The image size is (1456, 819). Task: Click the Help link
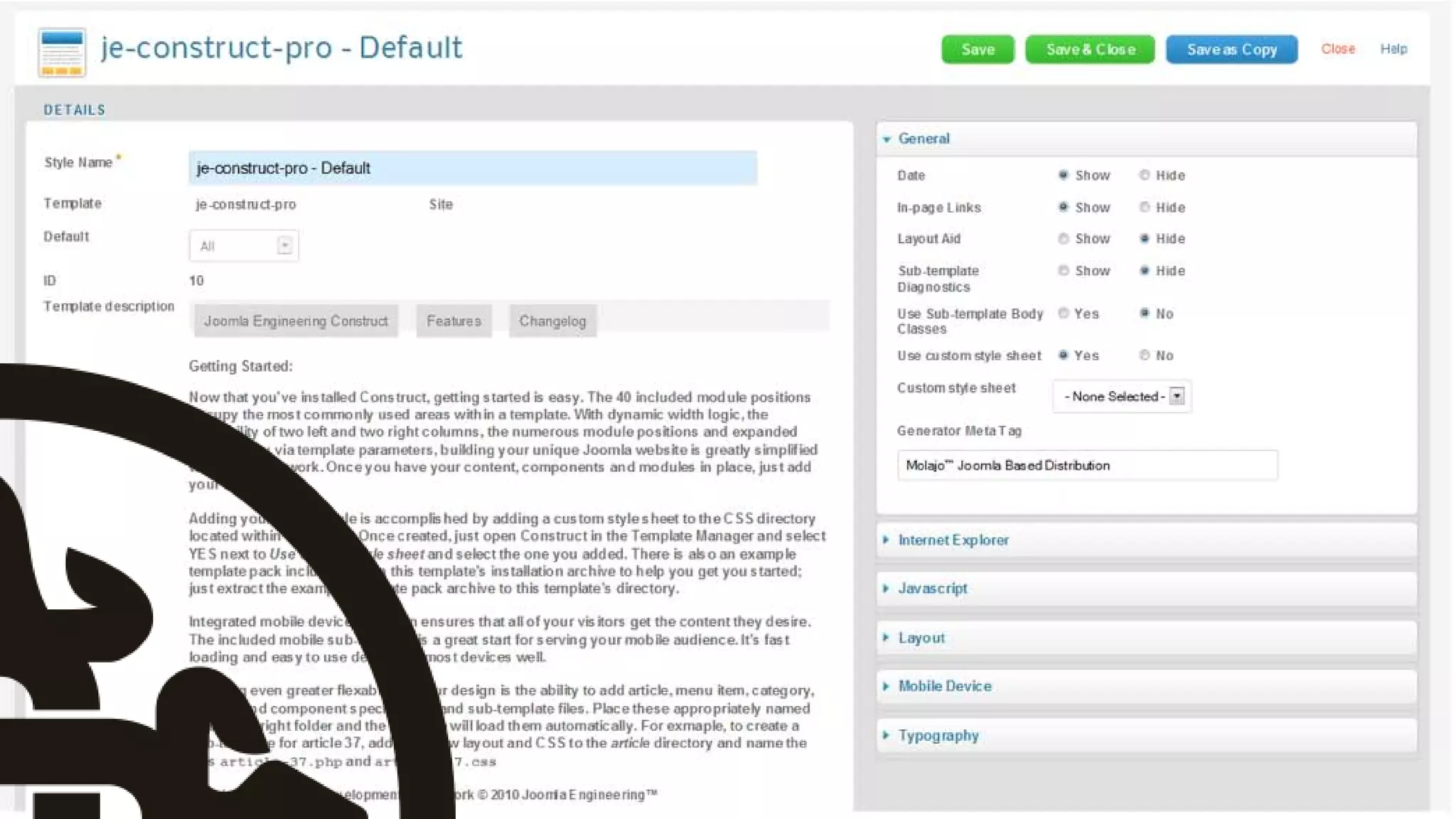1393,49
